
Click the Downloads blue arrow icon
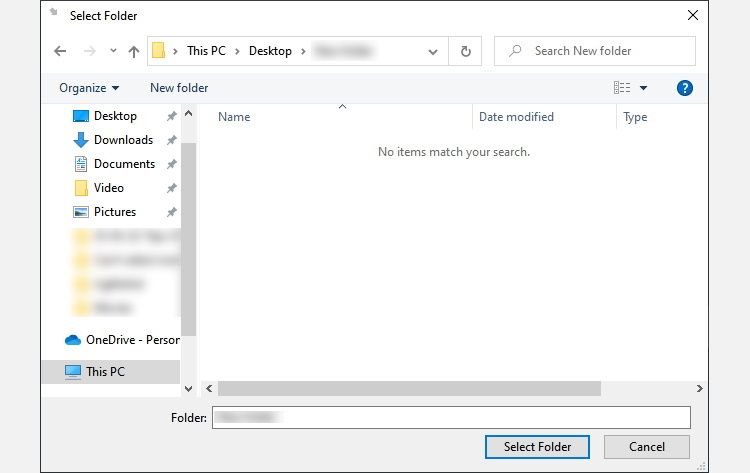tap(81, 140)
